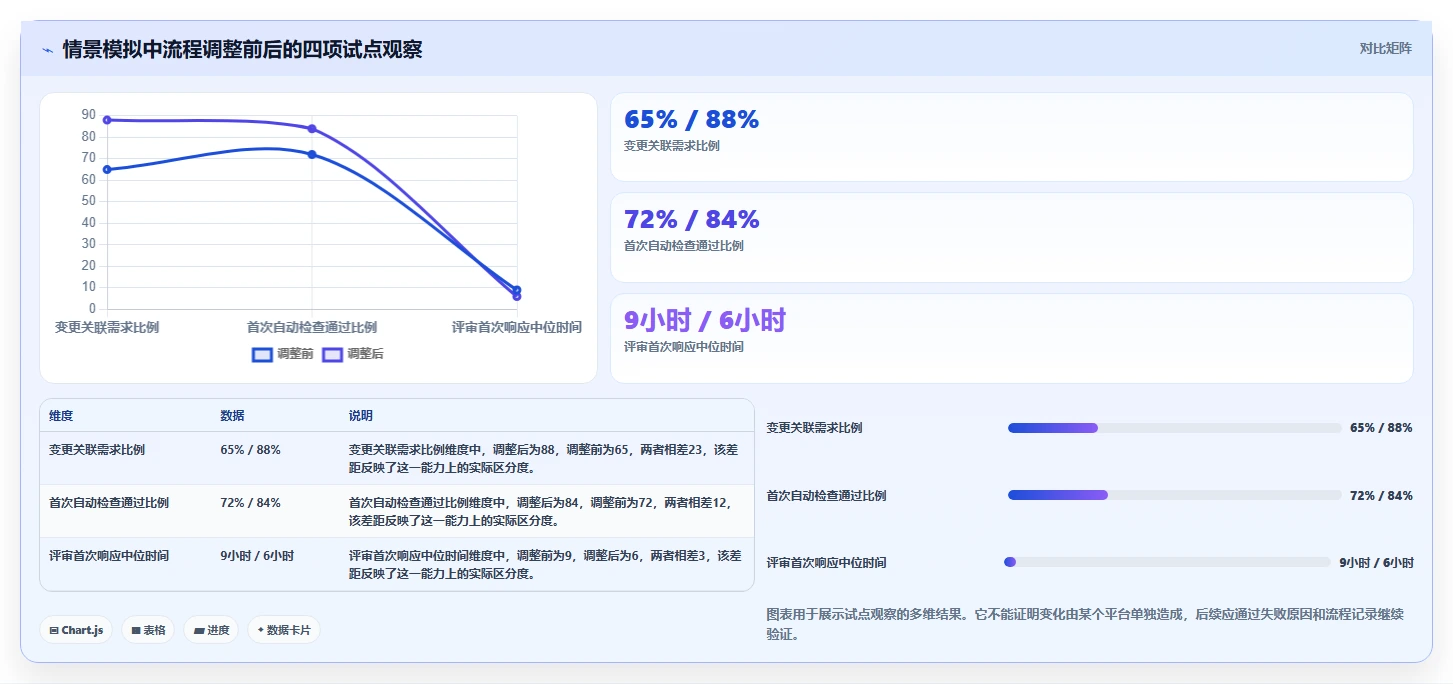Click the 9小时 / 6小时 stat card headline
The width and height of the screenshot is (1453, 684).
click(x=705, y=320)
